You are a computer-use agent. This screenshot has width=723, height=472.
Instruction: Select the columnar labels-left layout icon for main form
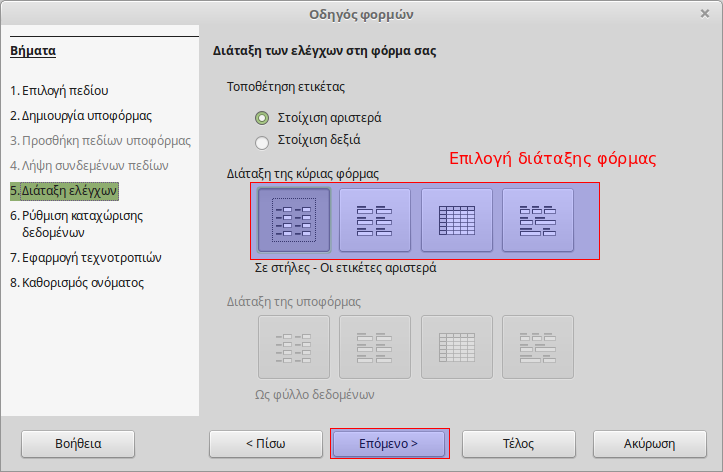pyautogui.click(x=294, y=220)
